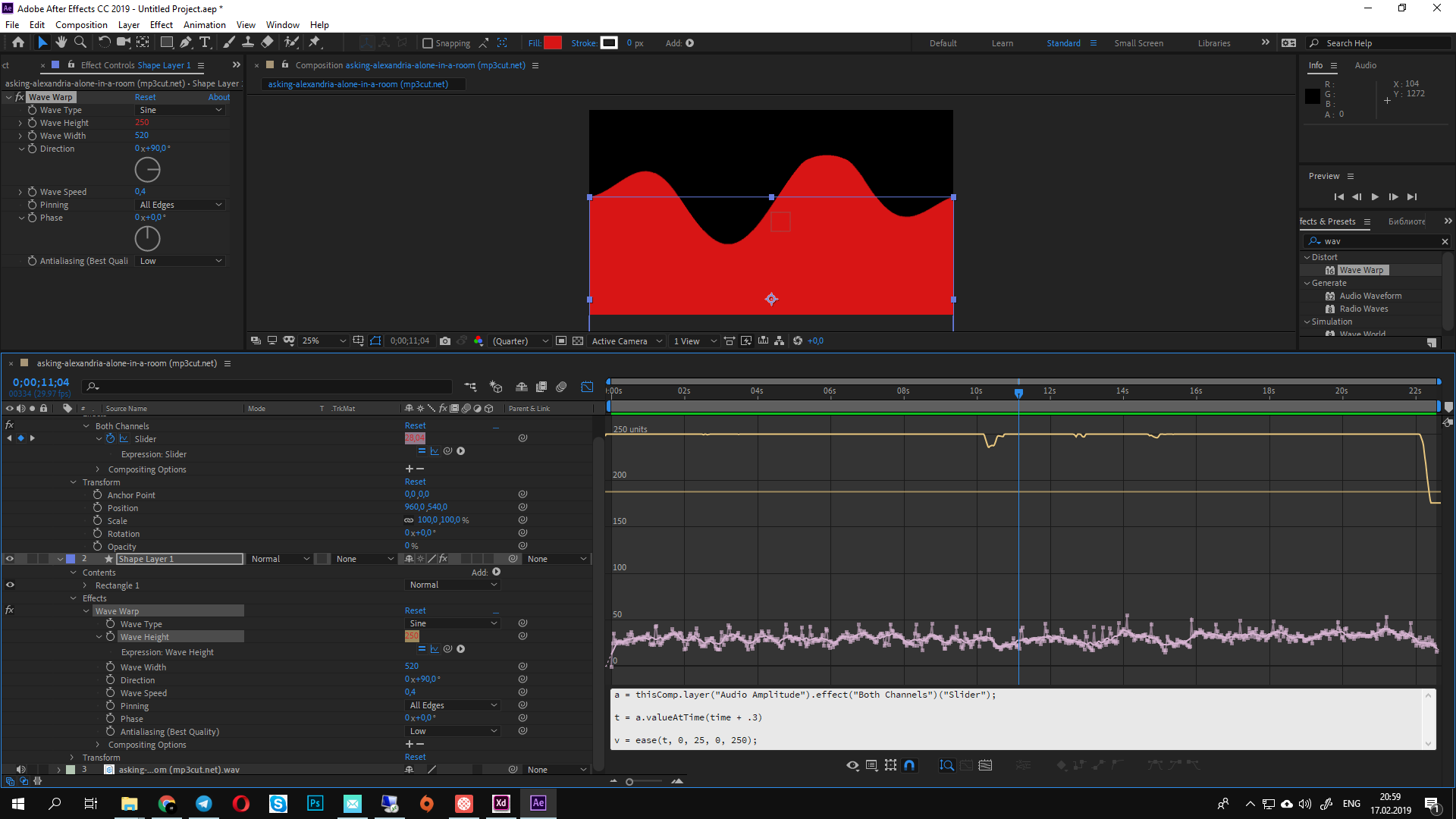Toggle Wave Width stopwatch in Effect Controls
This screenshot has height=819, width=1456.
tap(32, 136)
